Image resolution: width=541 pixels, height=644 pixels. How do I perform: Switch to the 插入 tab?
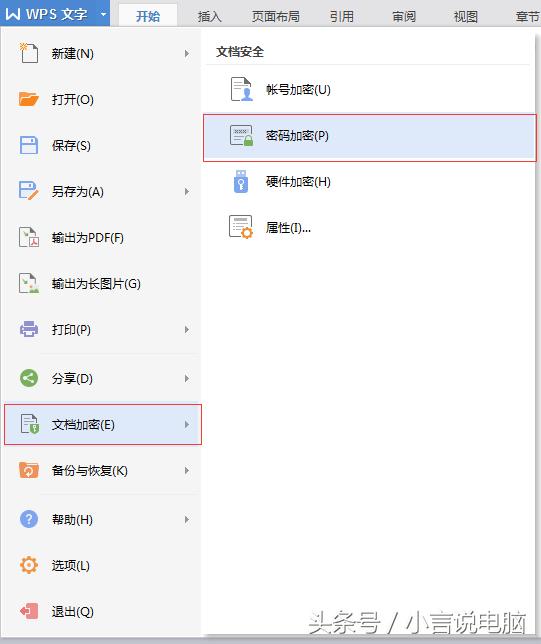(209, 16)
